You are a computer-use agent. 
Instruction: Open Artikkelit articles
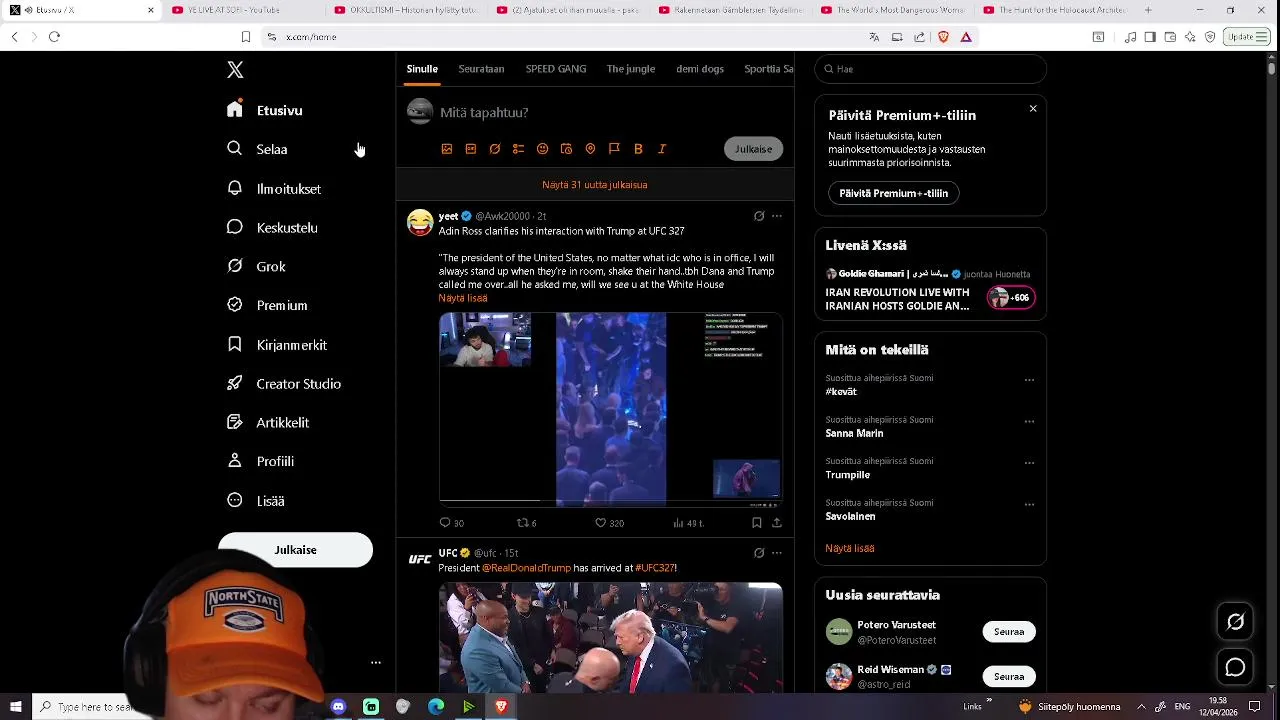(268, 422)
